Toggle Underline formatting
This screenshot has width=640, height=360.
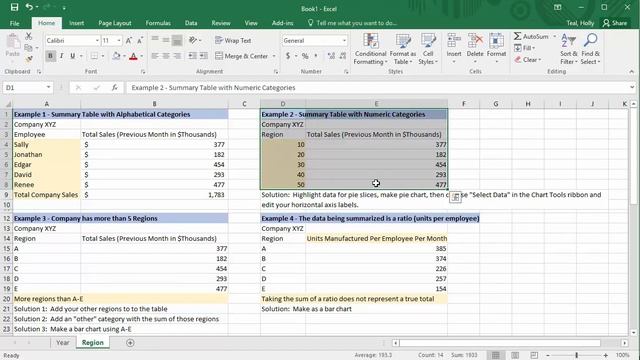[x=72, y=56]
